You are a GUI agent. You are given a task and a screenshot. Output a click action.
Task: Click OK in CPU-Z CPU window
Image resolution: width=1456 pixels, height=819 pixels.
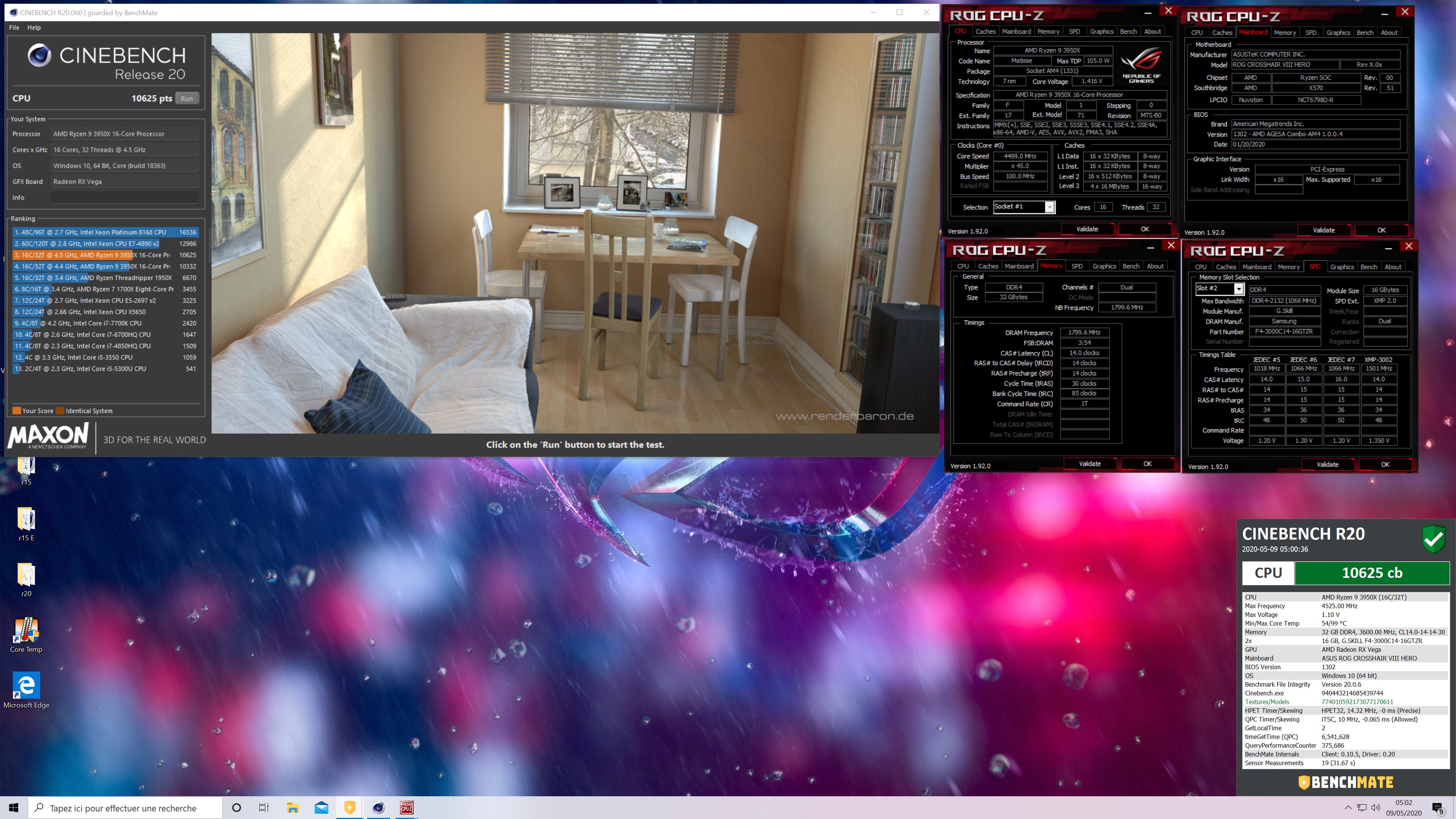tap(1145, 229)
